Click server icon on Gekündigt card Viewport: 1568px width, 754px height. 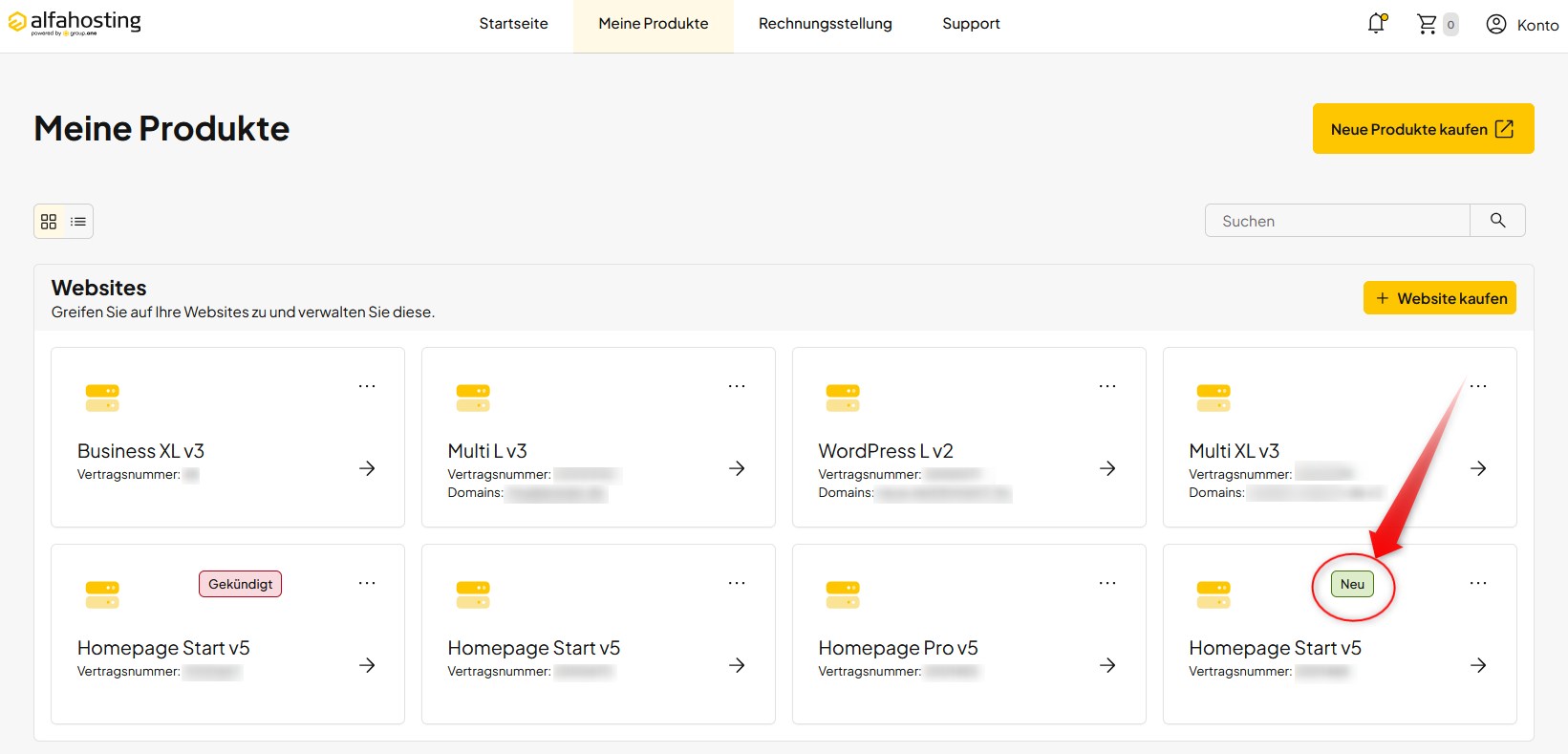[x=102, y=594]
